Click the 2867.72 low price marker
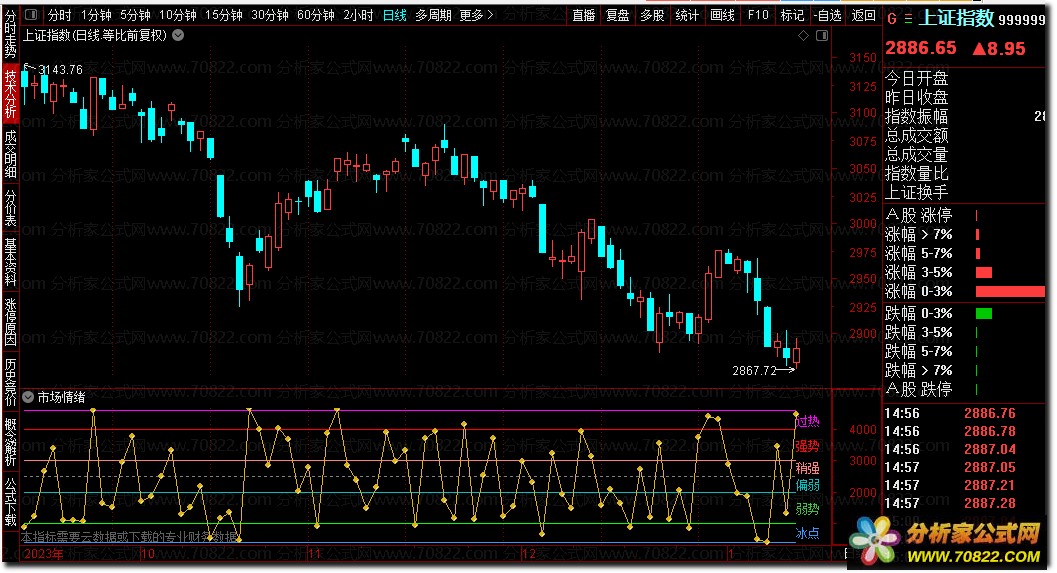Viewport: 1057px width, 573px height. click(754, 370)
